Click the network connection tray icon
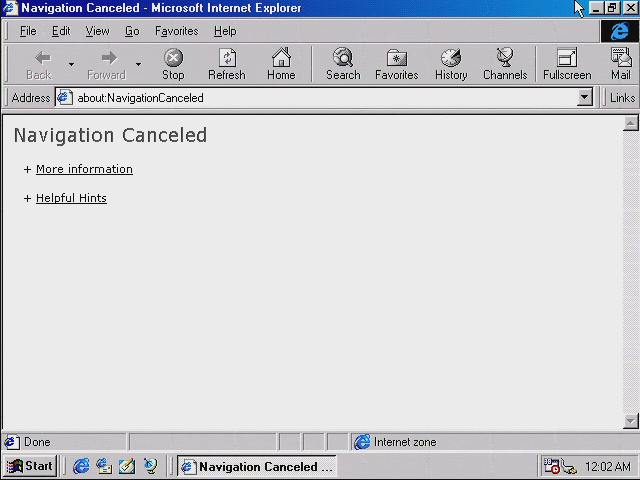Viewport: 640px width, 480px height. tap(569, 467)
